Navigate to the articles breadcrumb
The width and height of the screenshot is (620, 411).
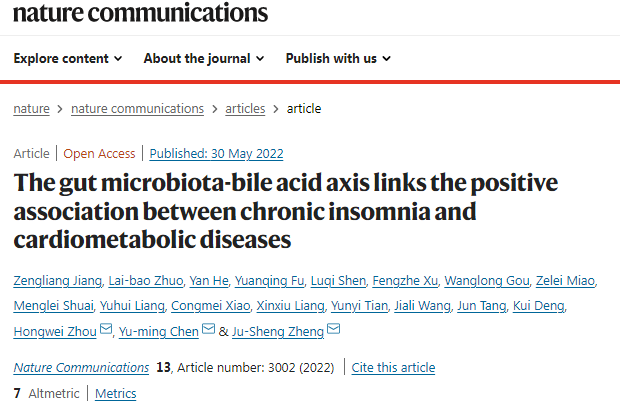pyautogui.click(x=245, y=109)
